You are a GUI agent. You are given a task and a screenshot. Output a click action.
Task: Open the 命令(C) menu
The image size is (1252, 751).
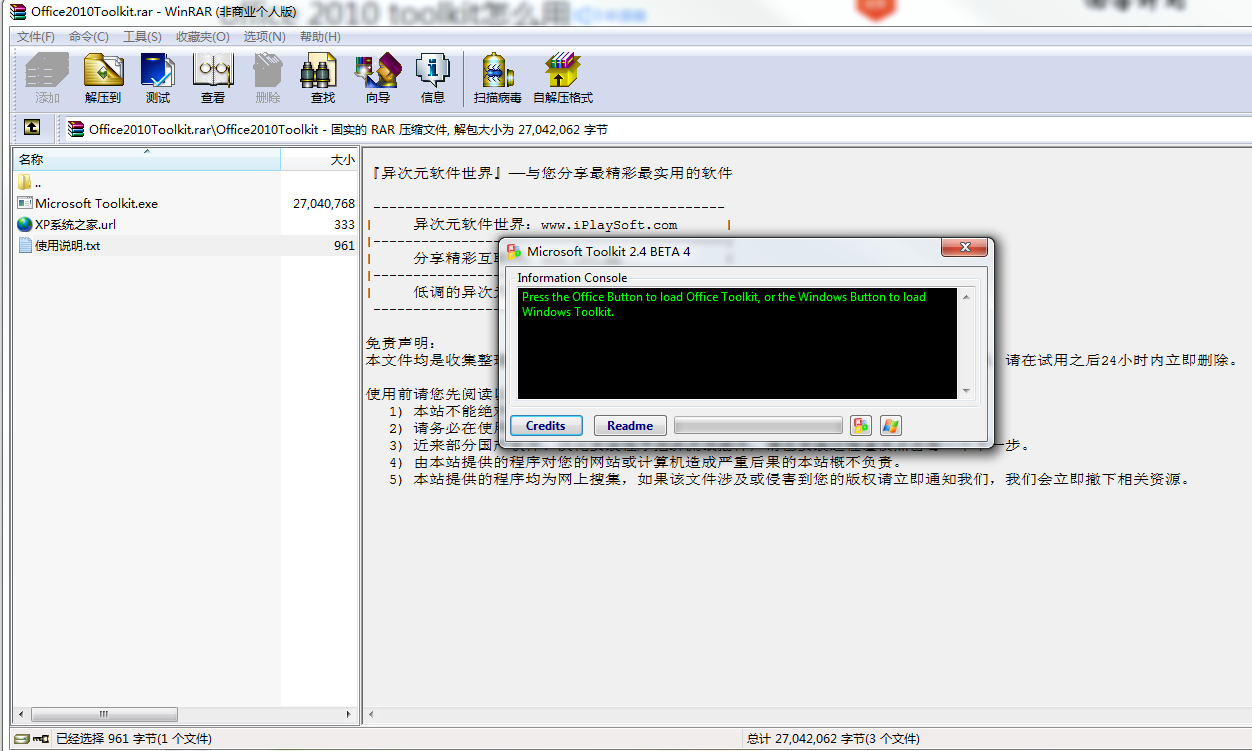89,37
